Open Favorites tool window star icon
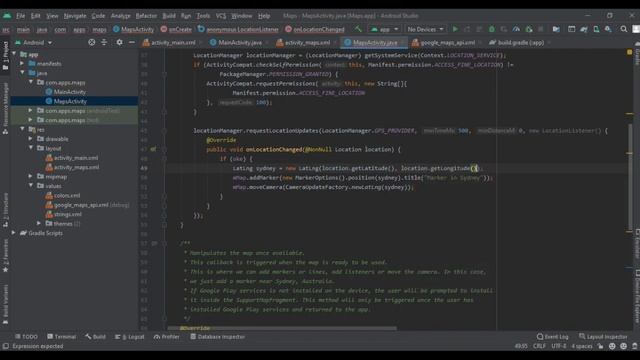 [5, 270]
